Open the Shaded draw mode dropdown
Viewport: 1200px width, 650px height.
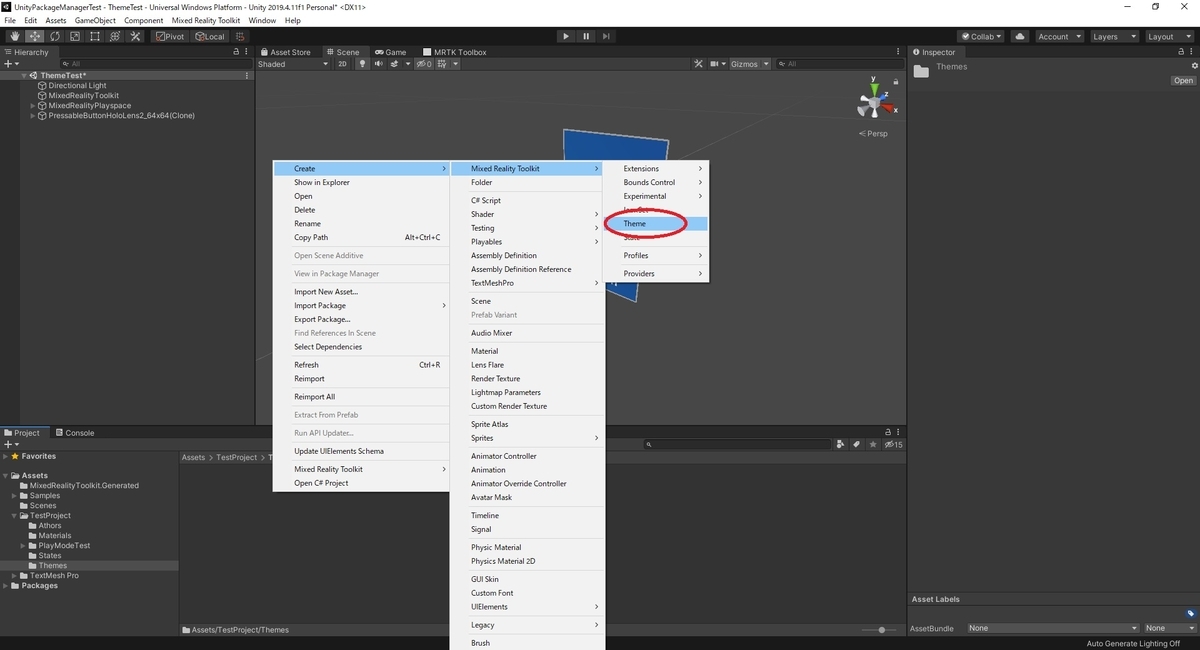(x=293, y=64)
